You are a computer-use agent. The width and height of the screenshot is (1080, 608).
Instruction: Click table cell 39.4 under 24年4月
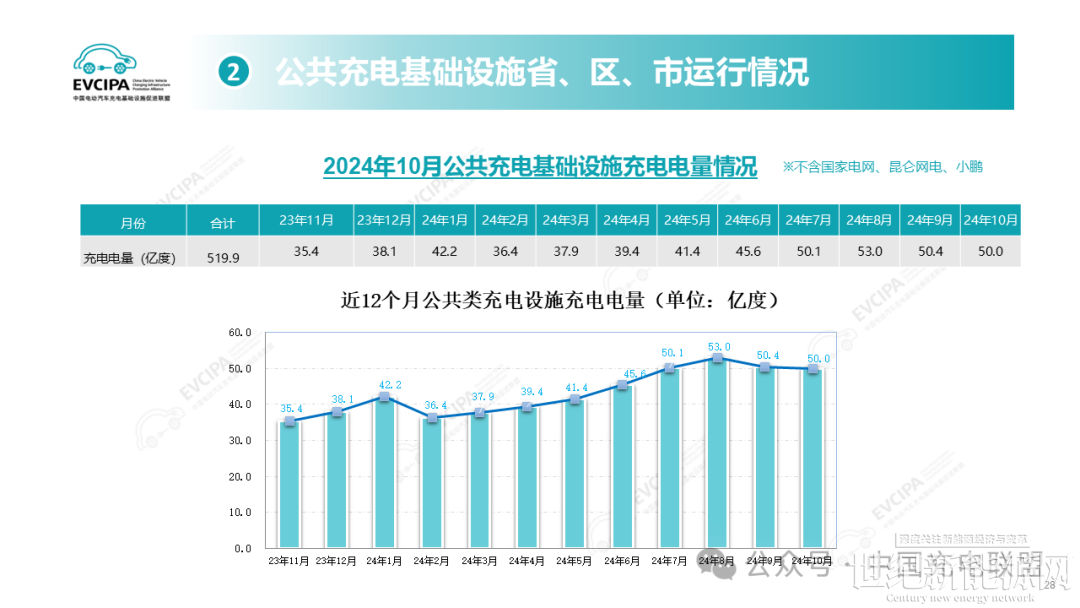point(627,252)
